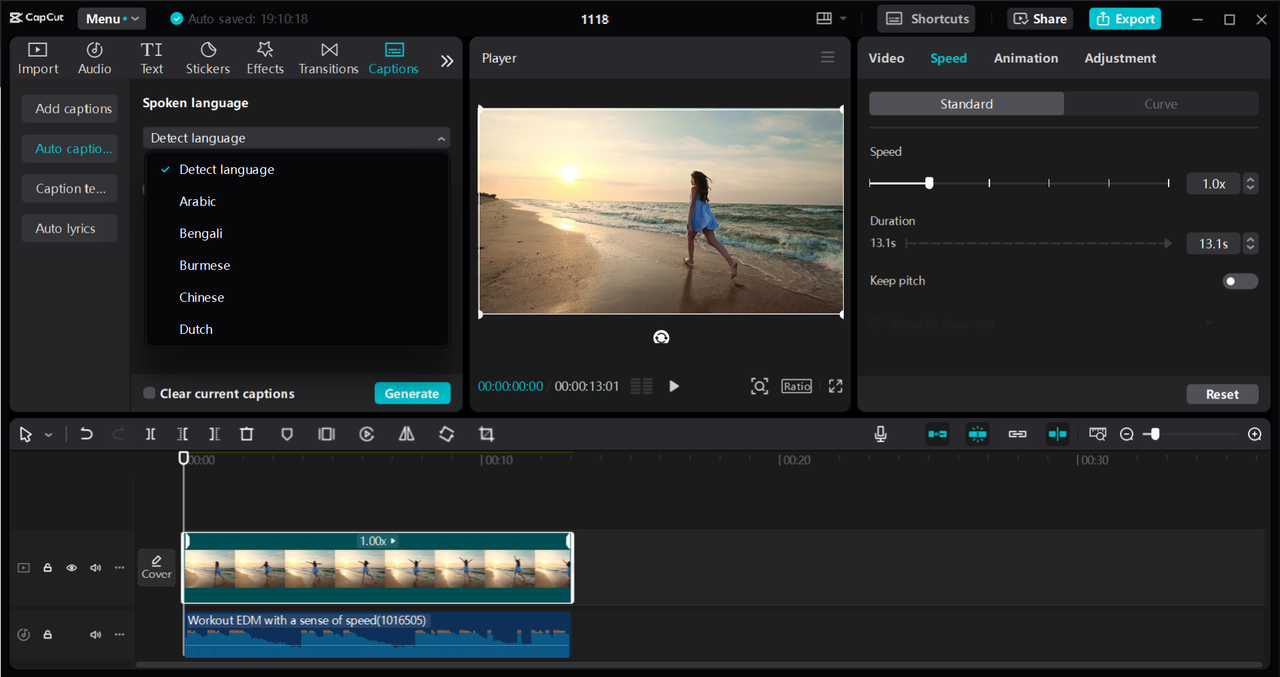Click the freeze frame icon
The image size is (1280, 677).
326,434
